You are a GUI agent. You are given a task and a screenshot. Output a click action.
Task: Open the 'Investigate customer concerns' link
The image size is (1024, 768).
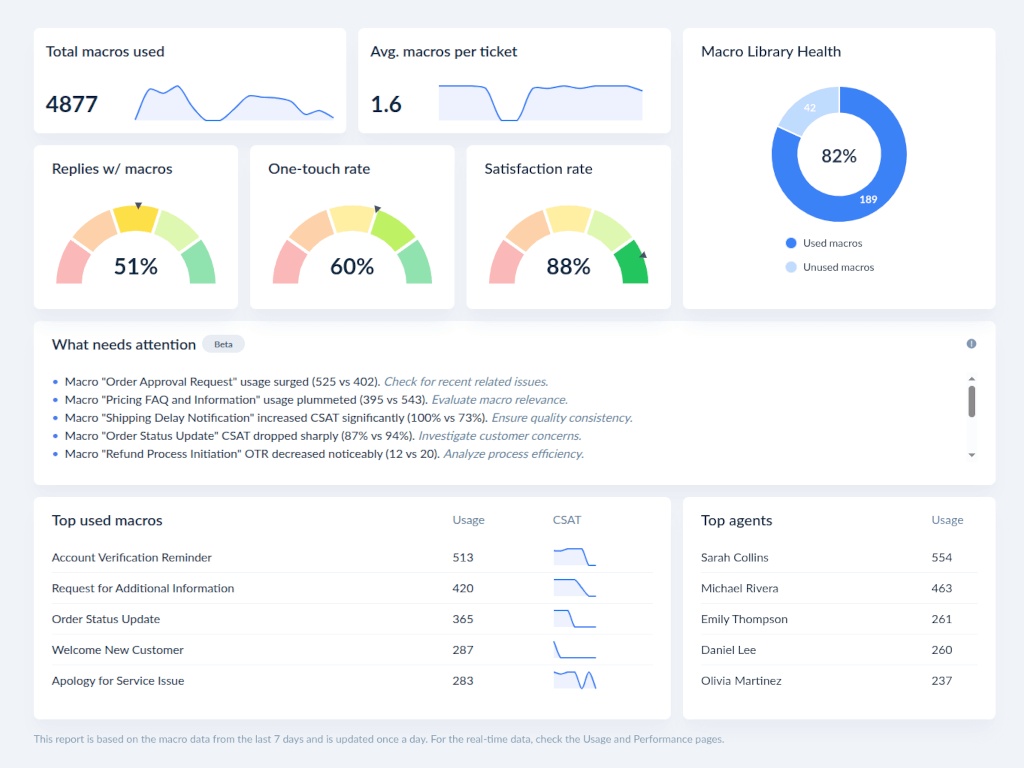[x=499, y=435]
